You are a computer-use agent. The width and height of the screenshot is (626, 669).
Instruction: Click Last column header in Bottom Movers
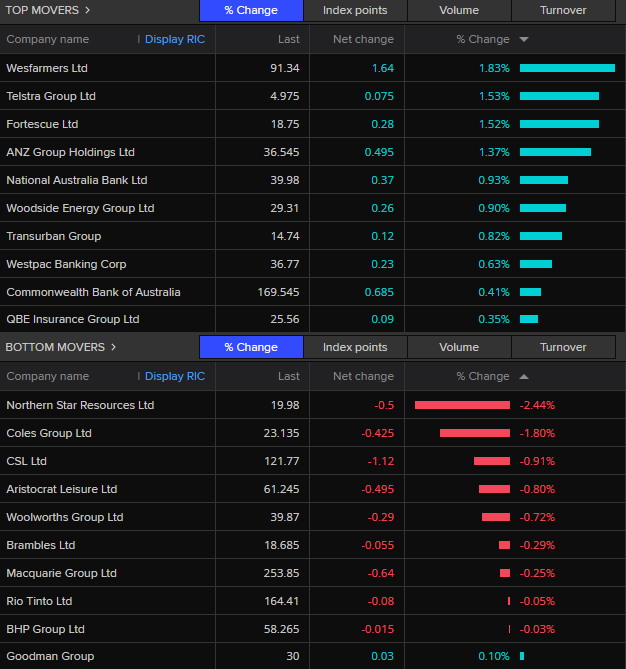(289, 376)
